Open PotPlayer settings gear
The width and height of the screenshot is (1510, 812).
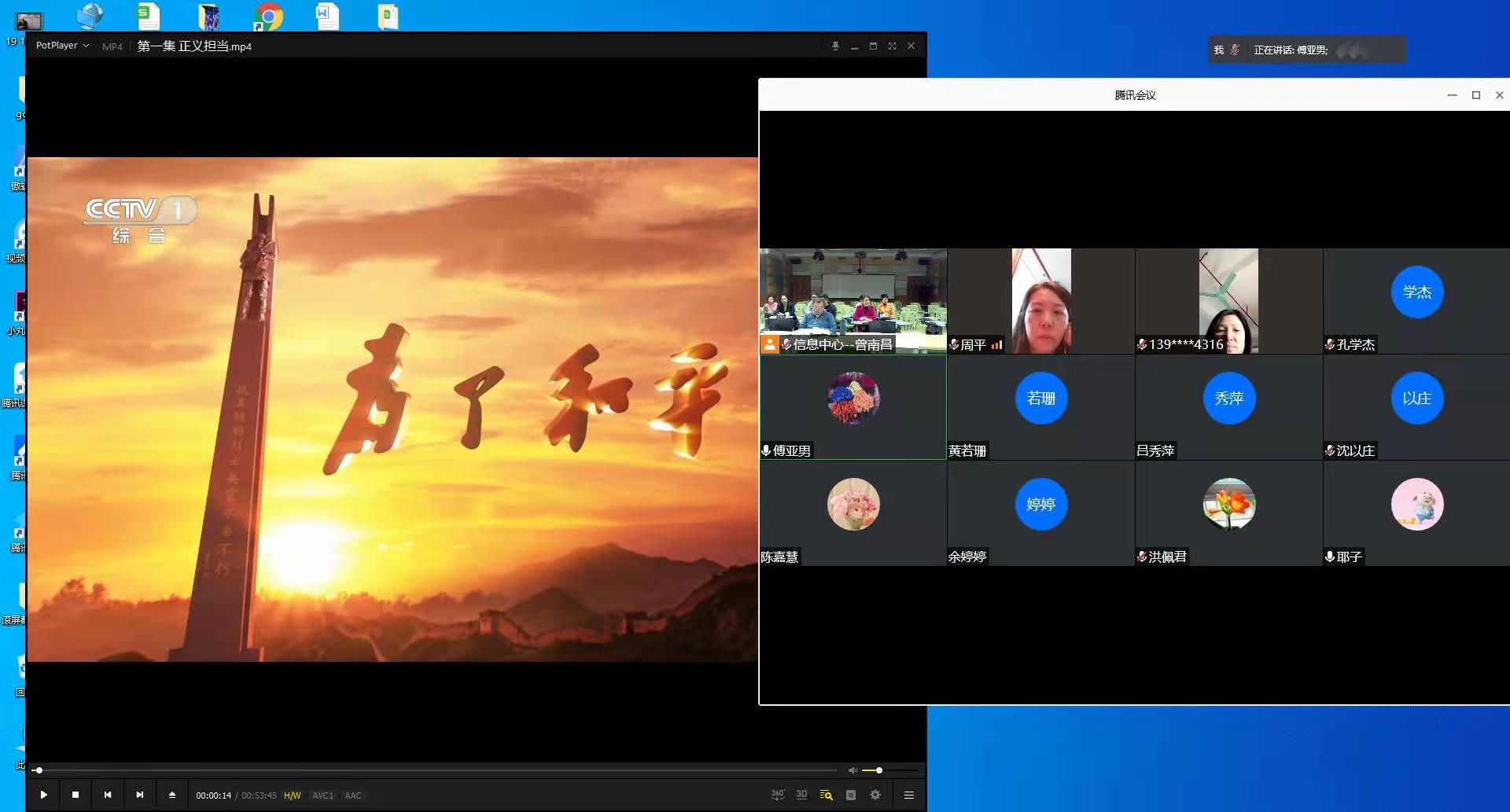pyautogui.click(x=875, y=795)
